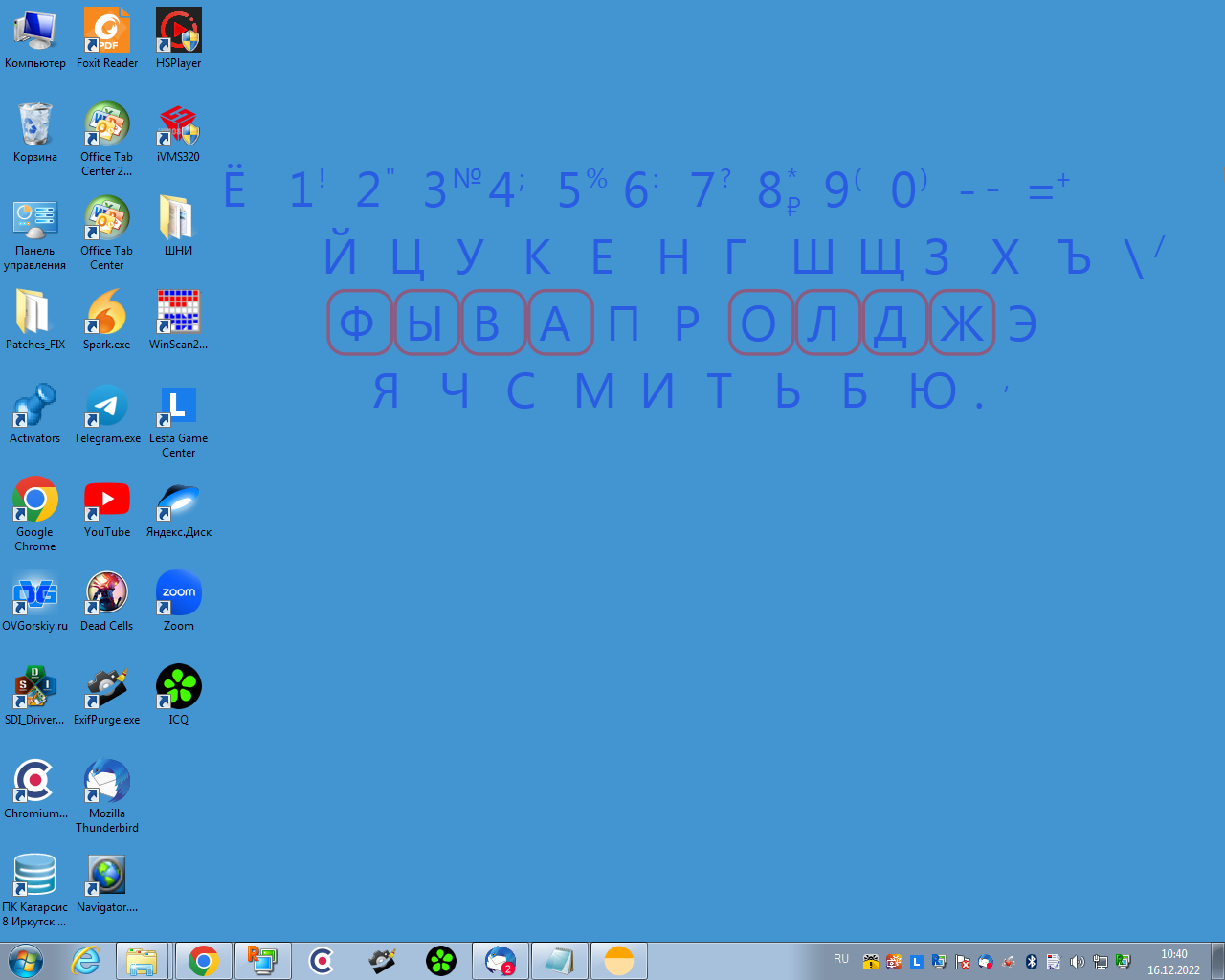
Task: Select the Patches_FIX folder
Action: [x=35, y=321]
